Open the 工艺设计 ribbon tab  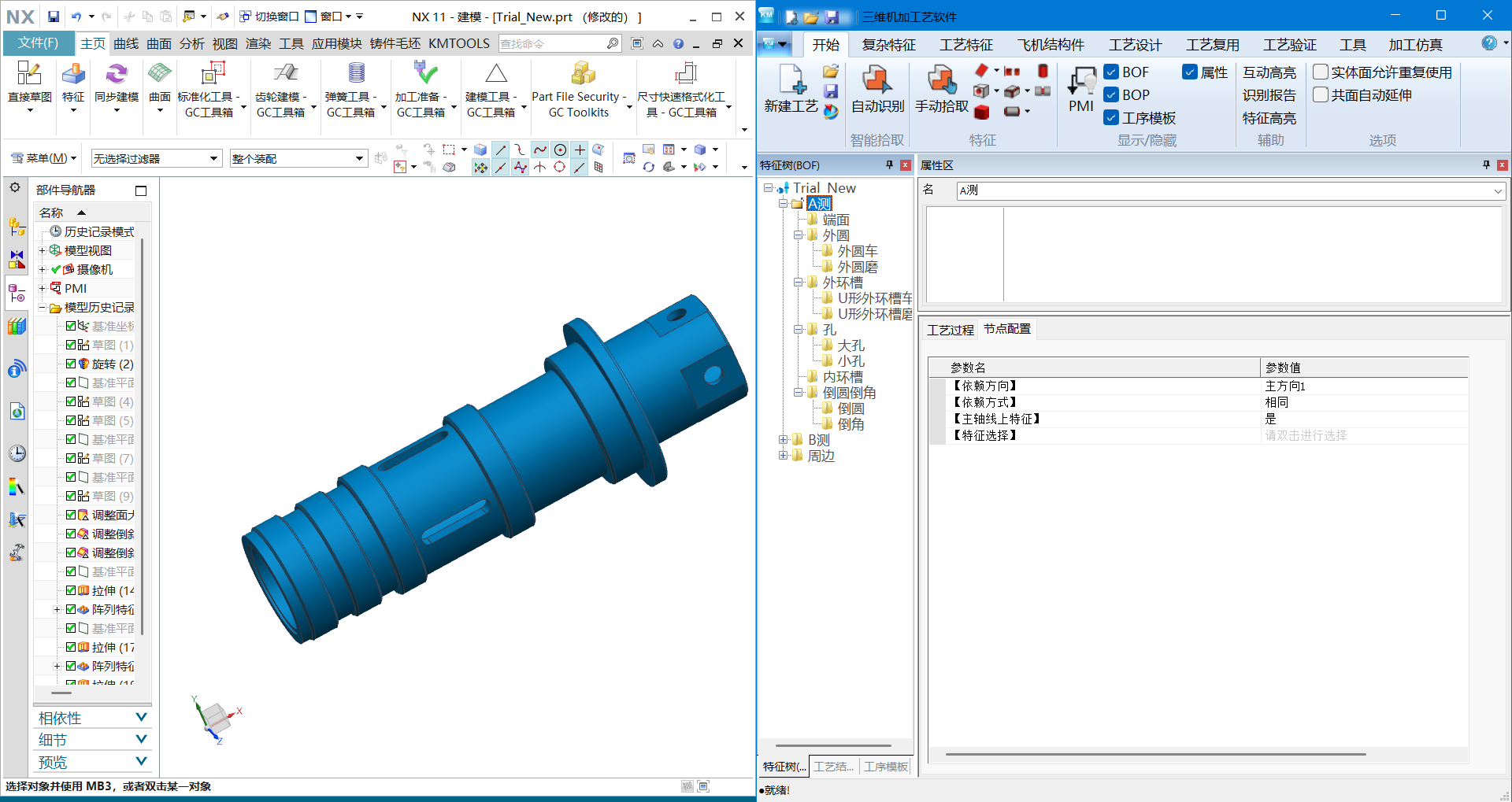(x=1135, y=45)
